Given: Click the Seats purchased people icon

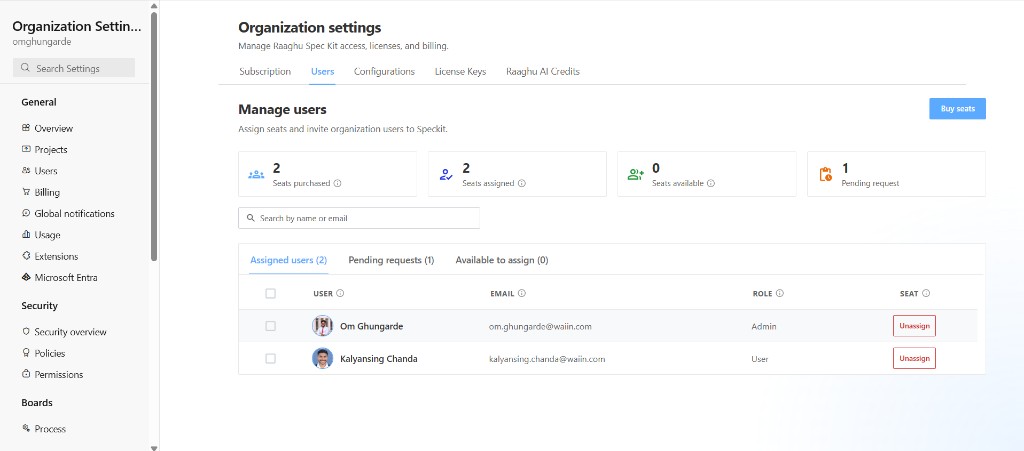Looking at the screenshot, I should pyautogui.click(x=256, y=174).
